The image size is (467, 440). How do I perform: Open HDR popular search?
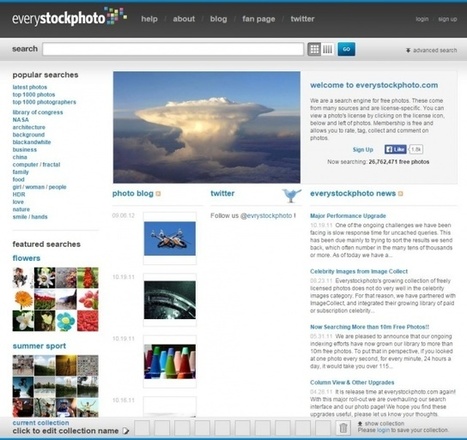(19, 194)
